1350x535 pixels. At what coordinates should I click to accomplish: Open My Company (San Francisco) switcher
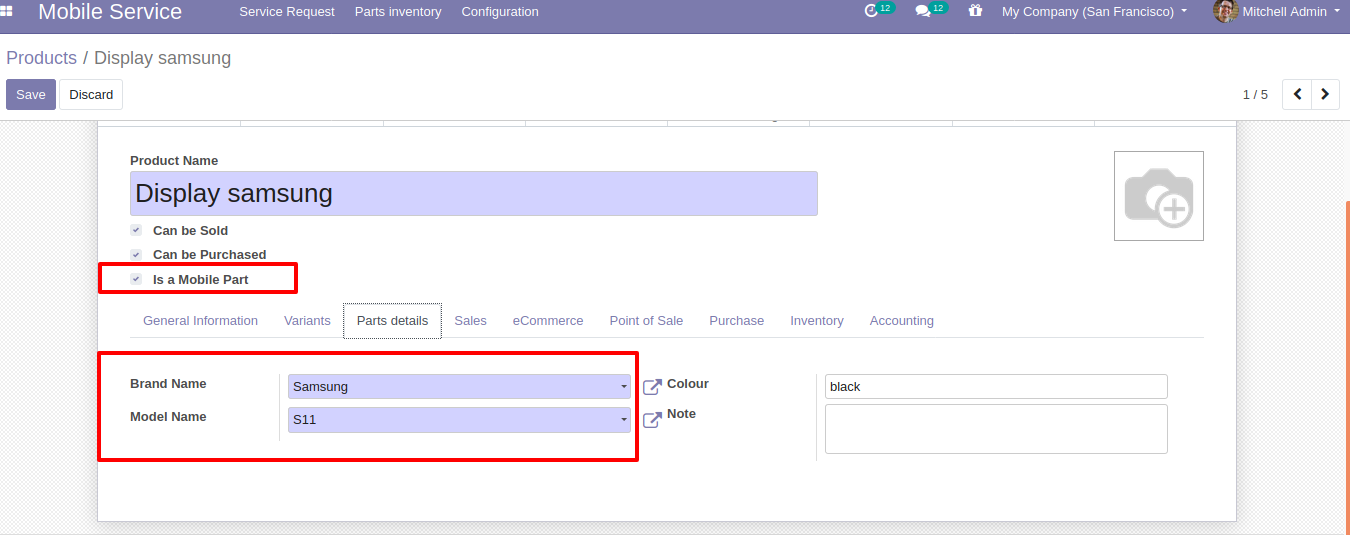point(1094,12)
